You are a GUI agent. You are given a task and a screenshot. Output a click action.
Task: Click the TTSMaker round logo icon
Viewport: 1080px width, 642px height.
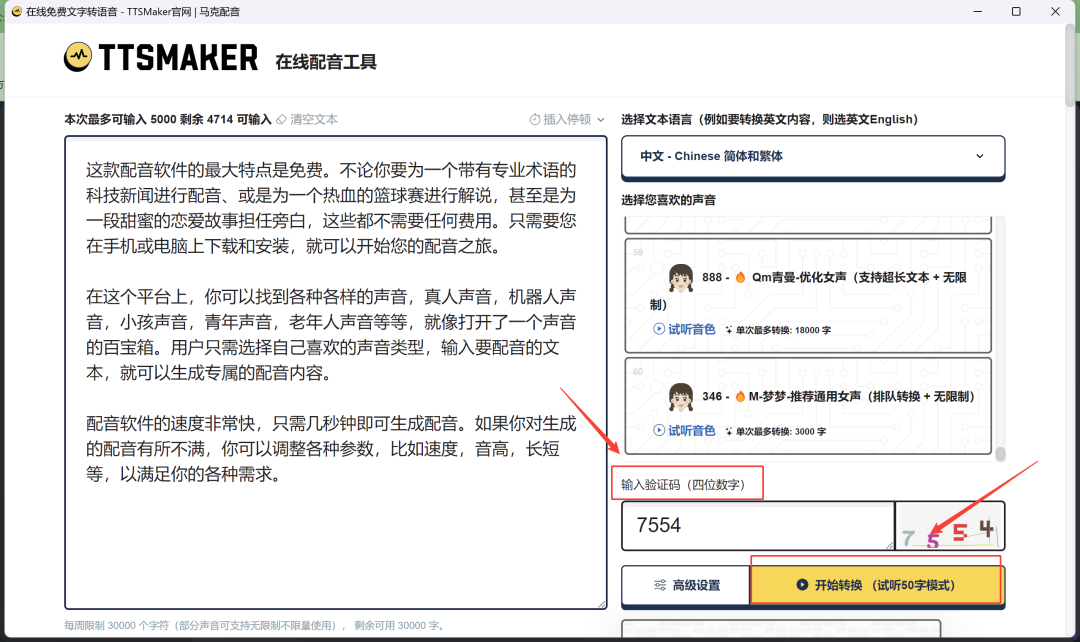78,57
